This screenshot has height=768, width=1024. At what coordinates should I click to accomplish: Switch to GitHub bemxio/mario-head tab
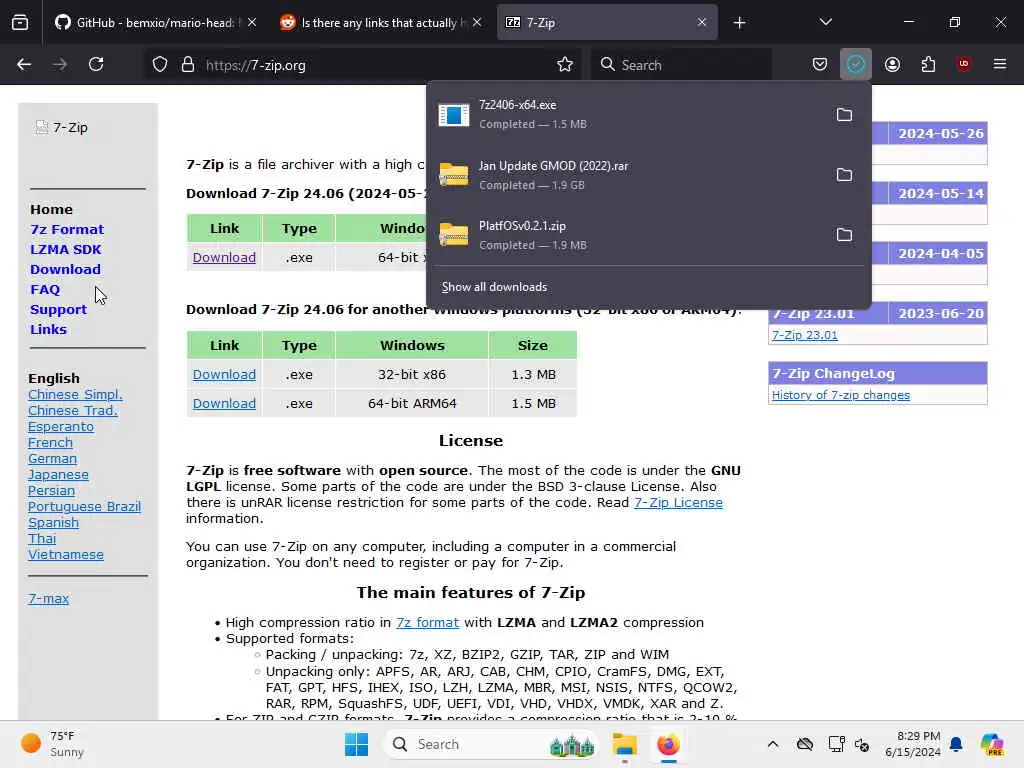pos(155,23)
